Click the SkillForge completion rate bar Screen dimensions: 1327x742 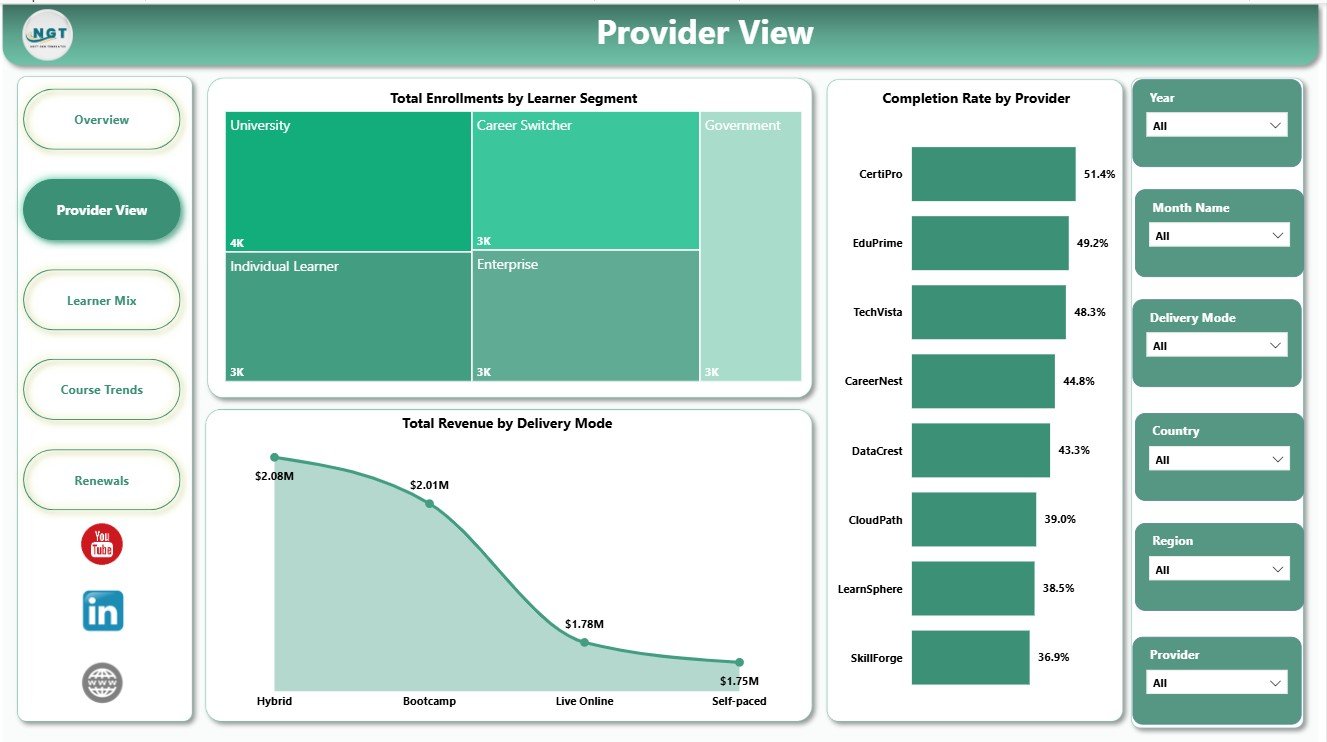970,657
